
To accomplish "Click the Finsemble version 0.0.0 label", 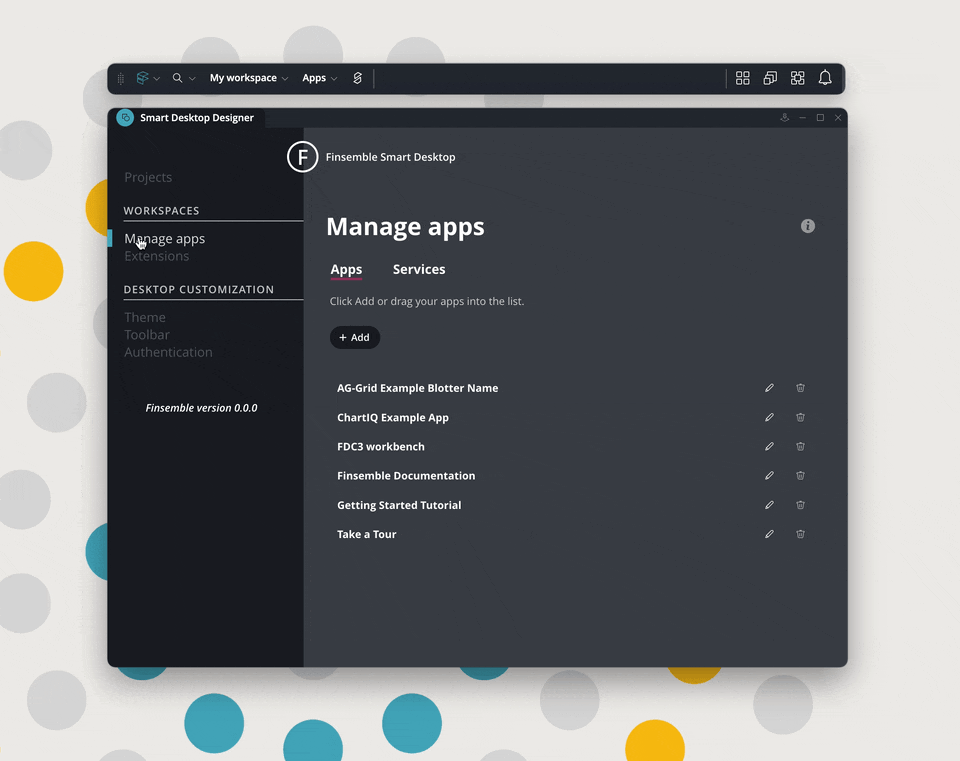I will pyautogui.click(x=201, y=408).
